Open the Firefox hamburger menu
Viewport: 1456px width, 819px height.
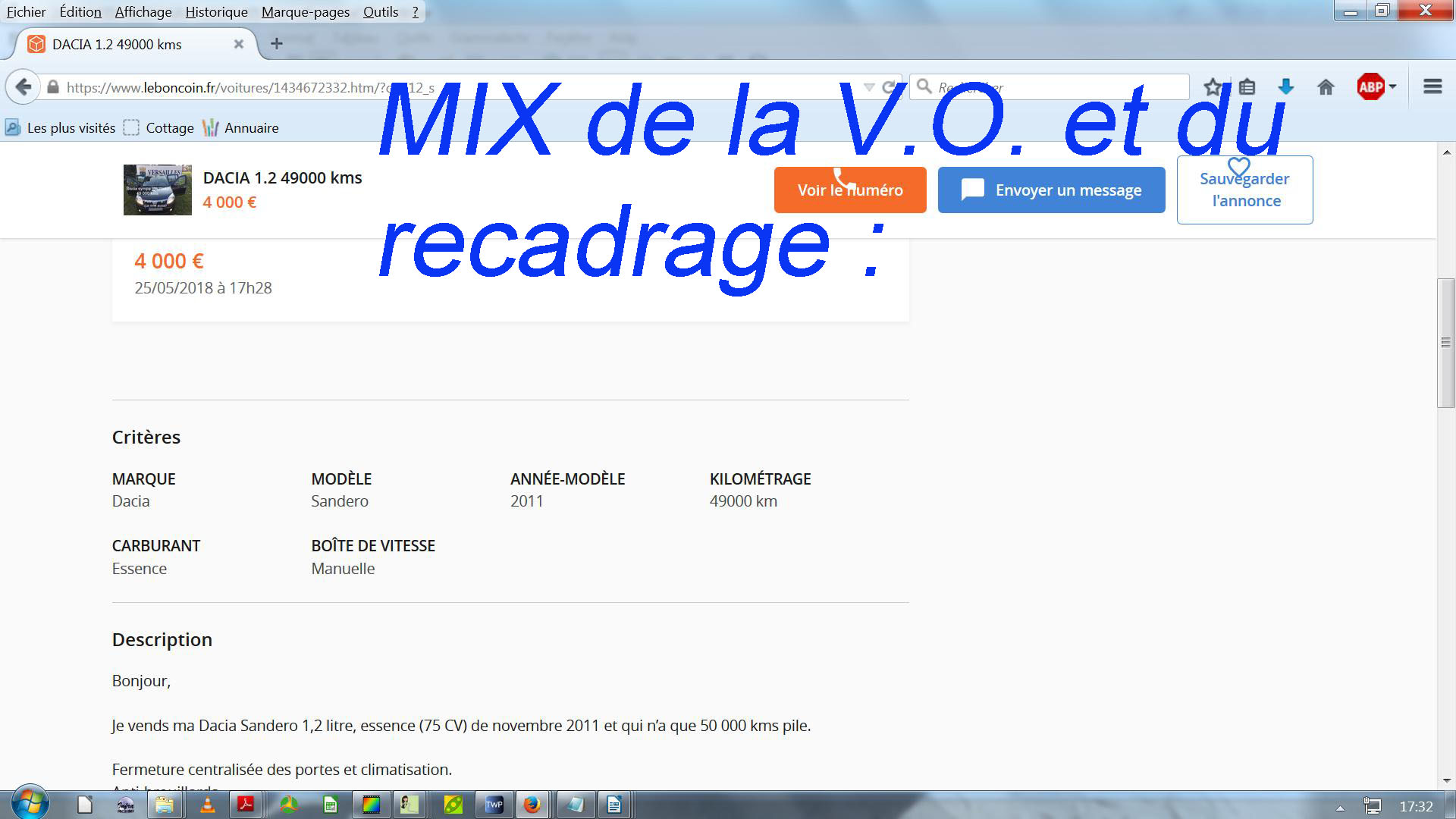1432,86
